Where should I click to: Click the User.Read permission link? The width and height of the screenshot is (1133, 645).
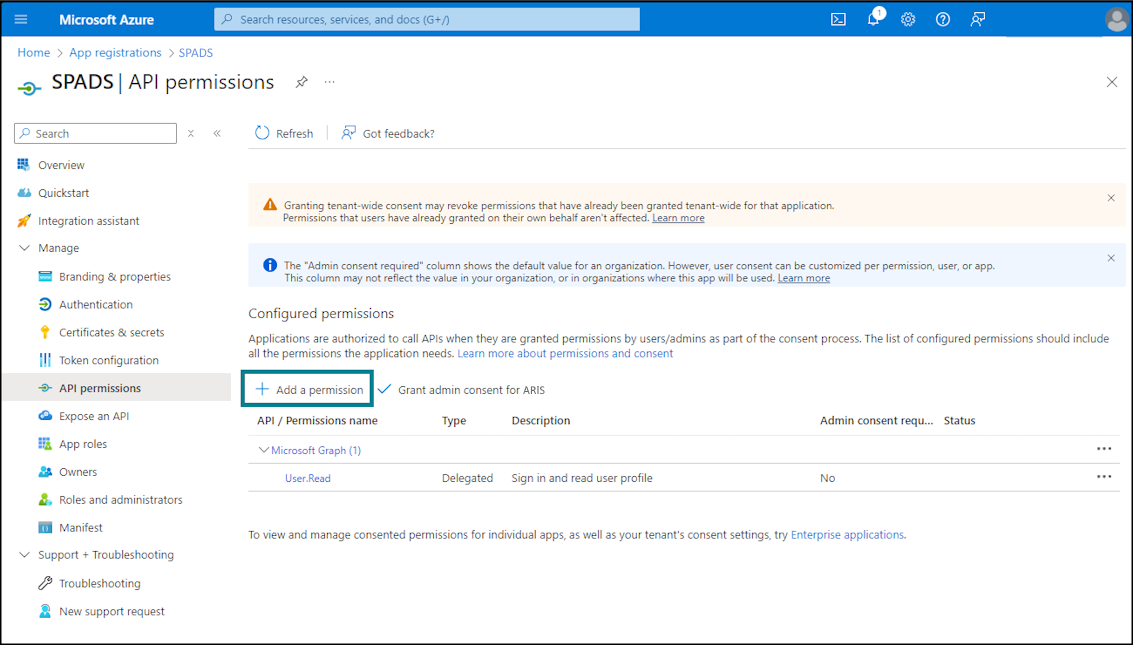point(308,478)
